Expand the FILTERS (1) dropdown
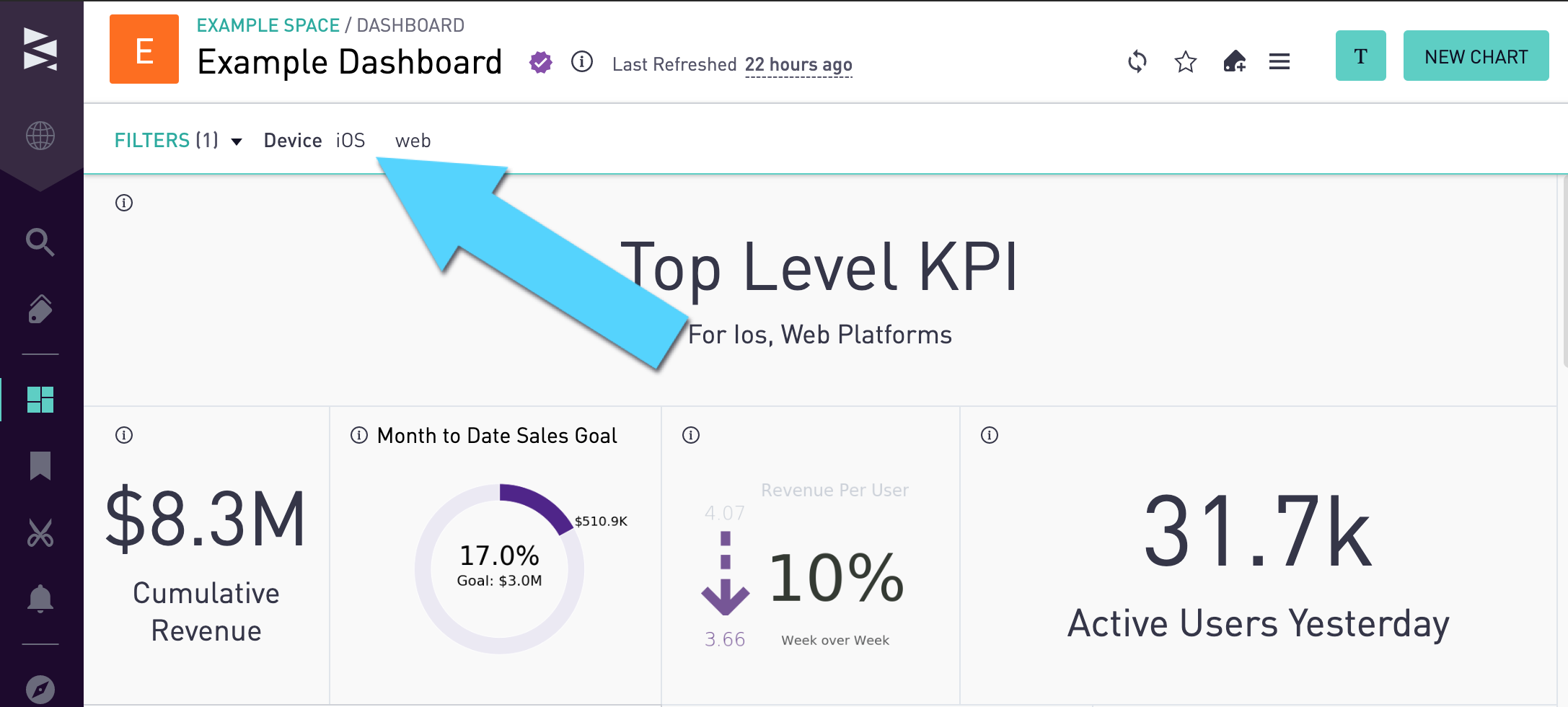This screenshot has height=707, width=1568. coord(177,141)
